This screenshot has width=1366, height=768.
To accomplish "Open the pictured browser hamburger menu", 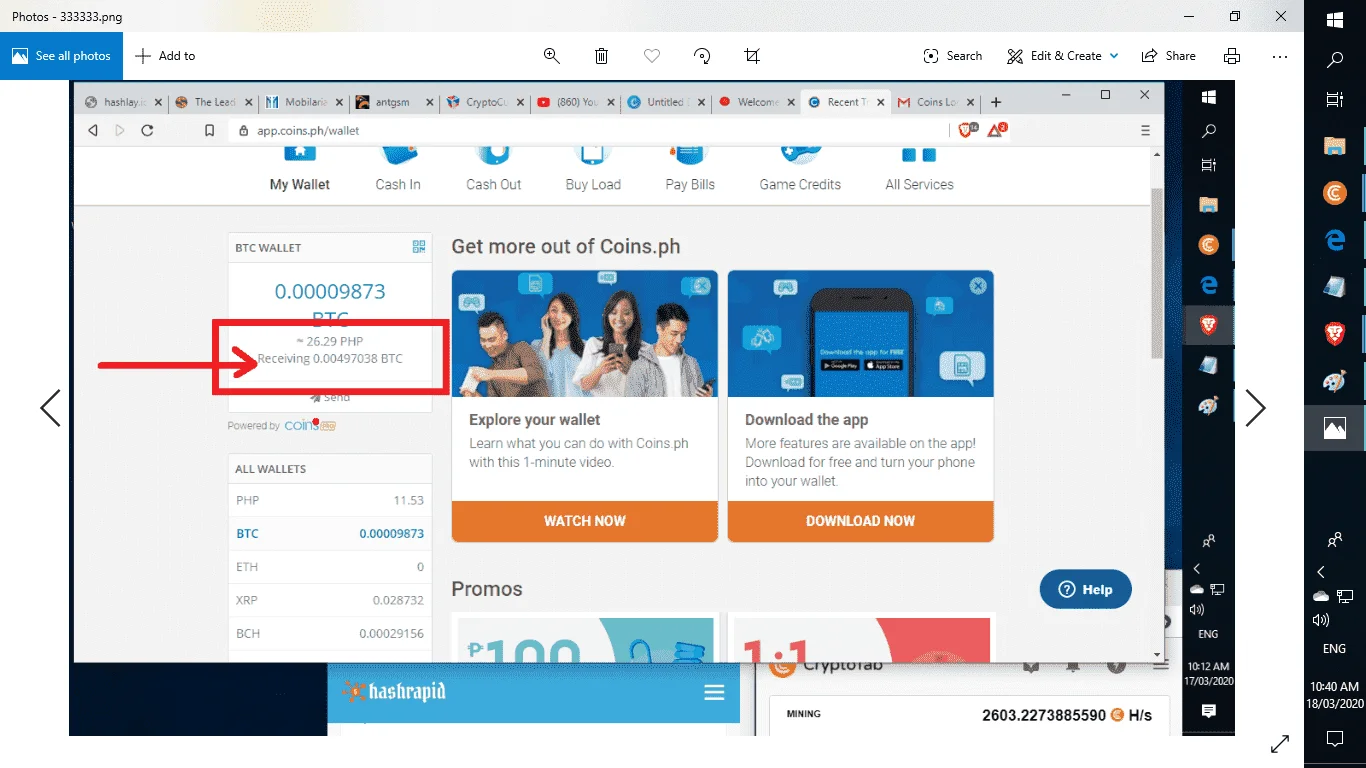I will (1145, 130).
